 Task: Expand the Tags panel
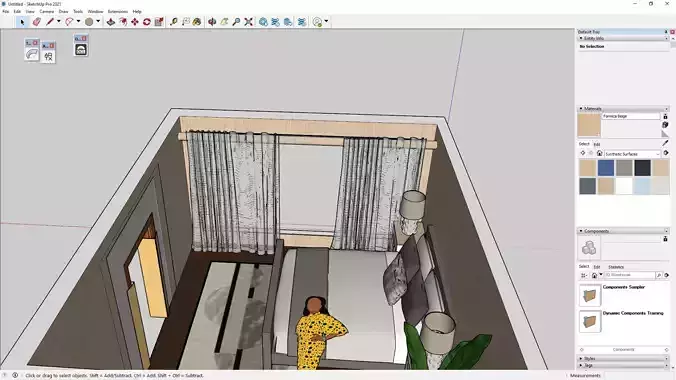(581, 365)
